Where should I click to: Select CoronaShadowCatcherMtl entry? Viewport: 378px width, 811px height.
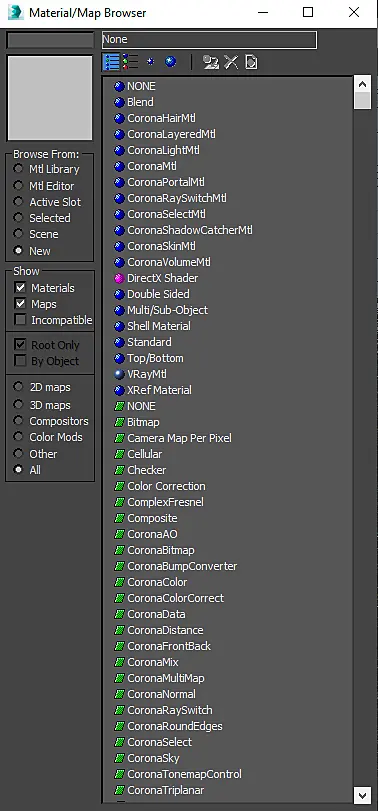[x=190, y=230]
